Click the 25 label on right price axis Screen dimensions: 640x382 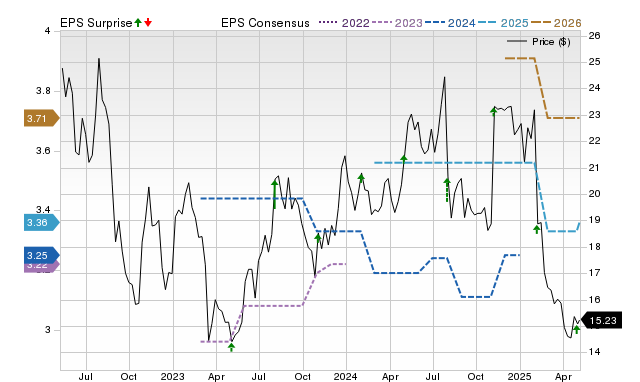595,62
